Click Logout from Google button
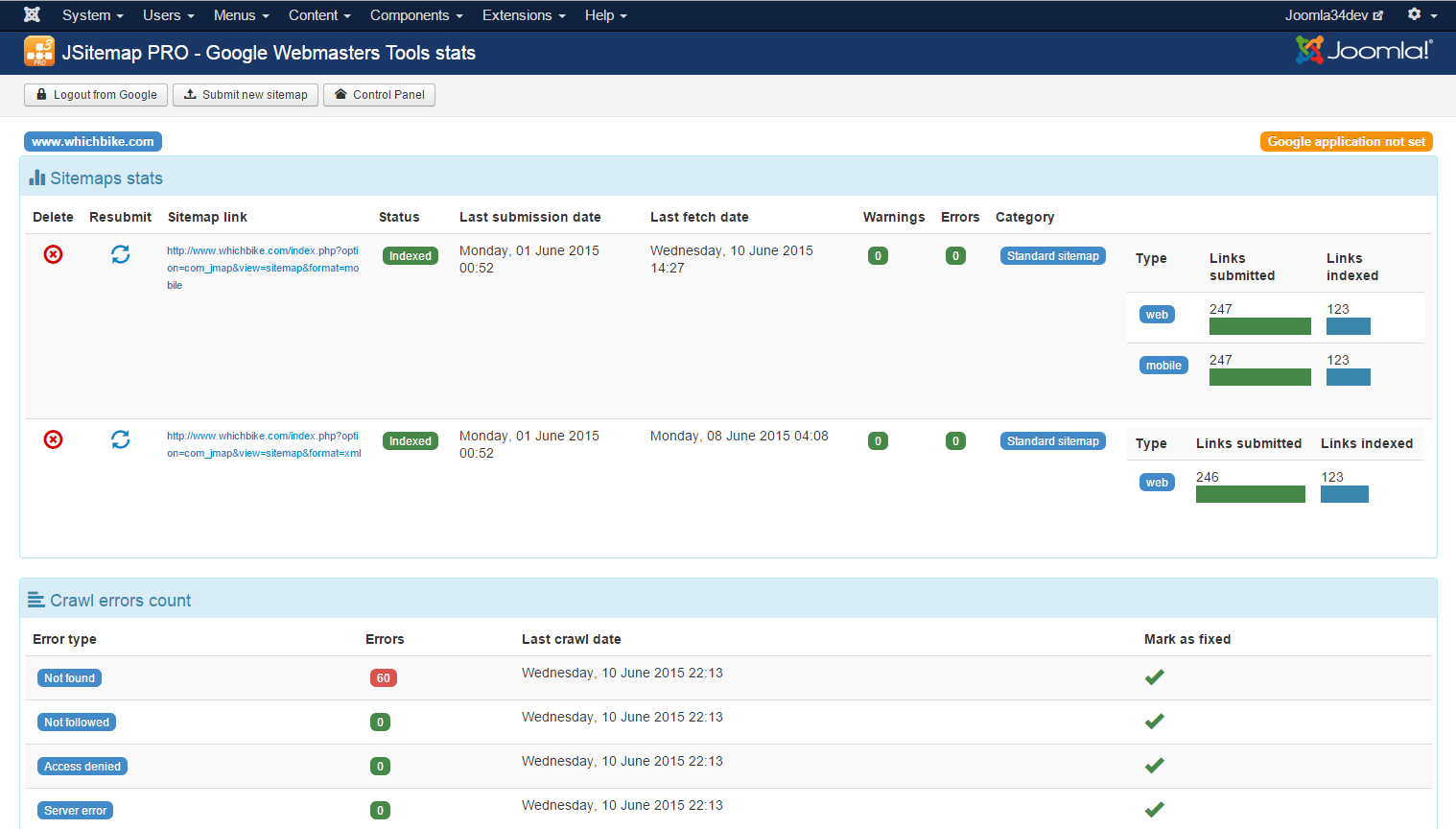 coord(96,95)
